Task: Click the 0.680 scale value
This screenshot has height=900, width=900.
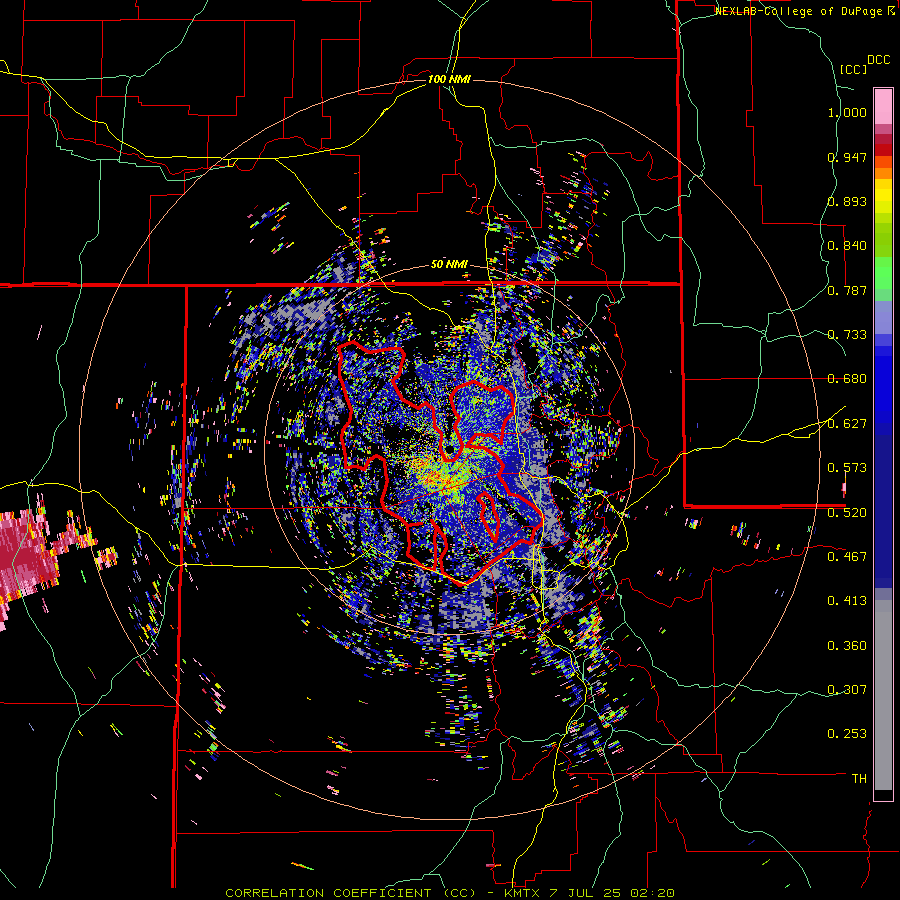Action: (x=847, y=379)
